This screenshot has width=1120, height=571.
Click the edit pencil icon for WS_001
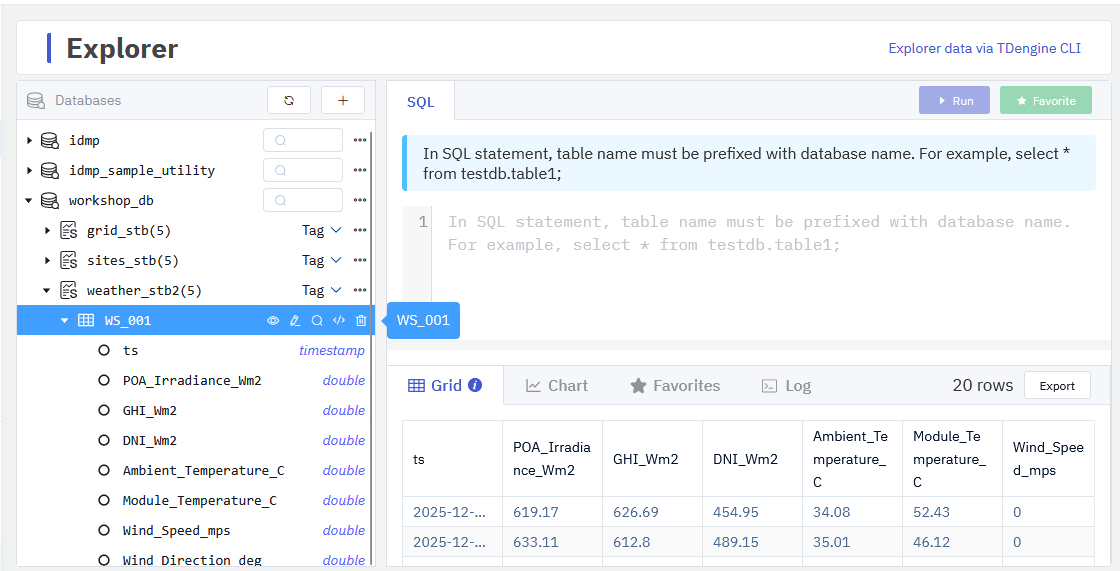(x=295, y=321)
